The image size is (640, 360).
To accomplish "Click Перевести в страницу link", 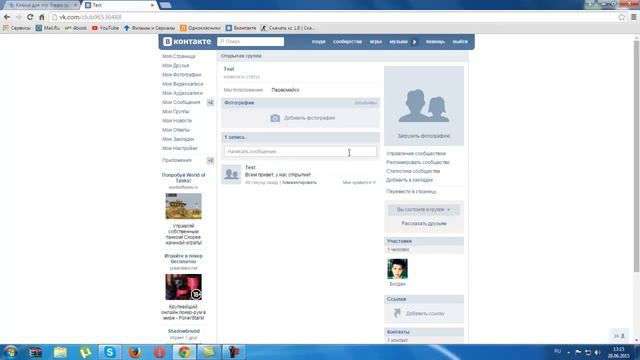I will click(x=411, y=191).
